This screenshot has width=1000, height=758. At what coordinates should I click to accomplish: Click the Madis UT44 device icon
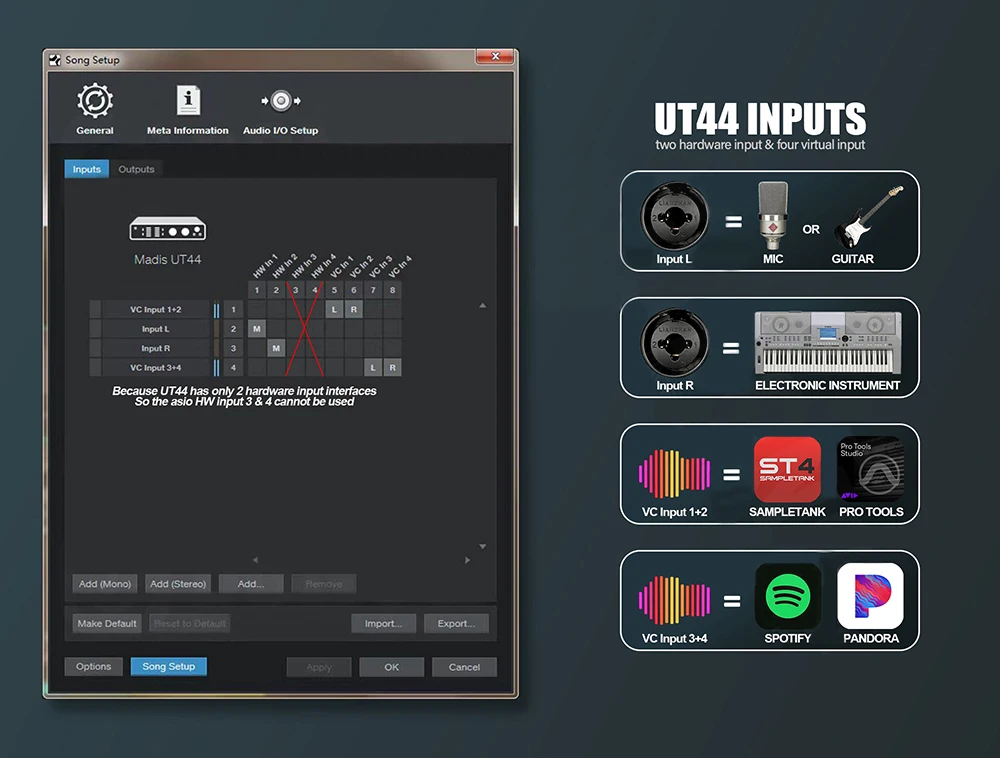click(x=168, y=230)
